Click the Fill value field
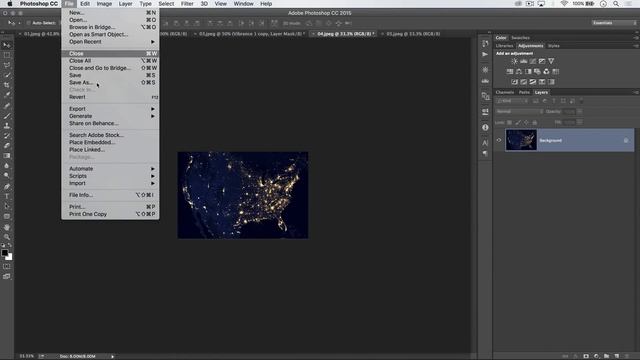 pos(569,122)
